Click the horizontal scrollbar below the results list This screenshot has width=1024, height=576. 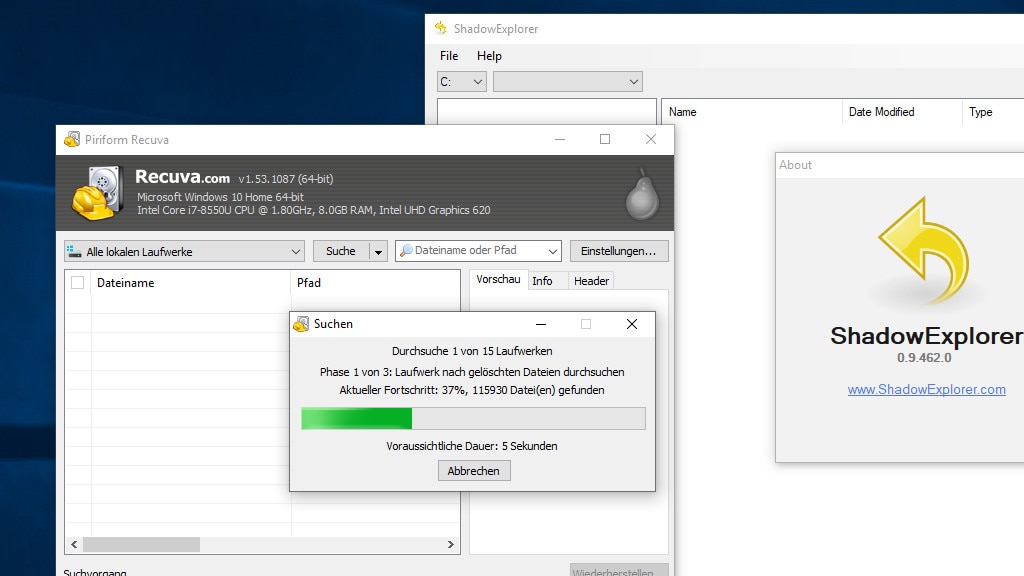pyautogui.click(x=140, y=545)
